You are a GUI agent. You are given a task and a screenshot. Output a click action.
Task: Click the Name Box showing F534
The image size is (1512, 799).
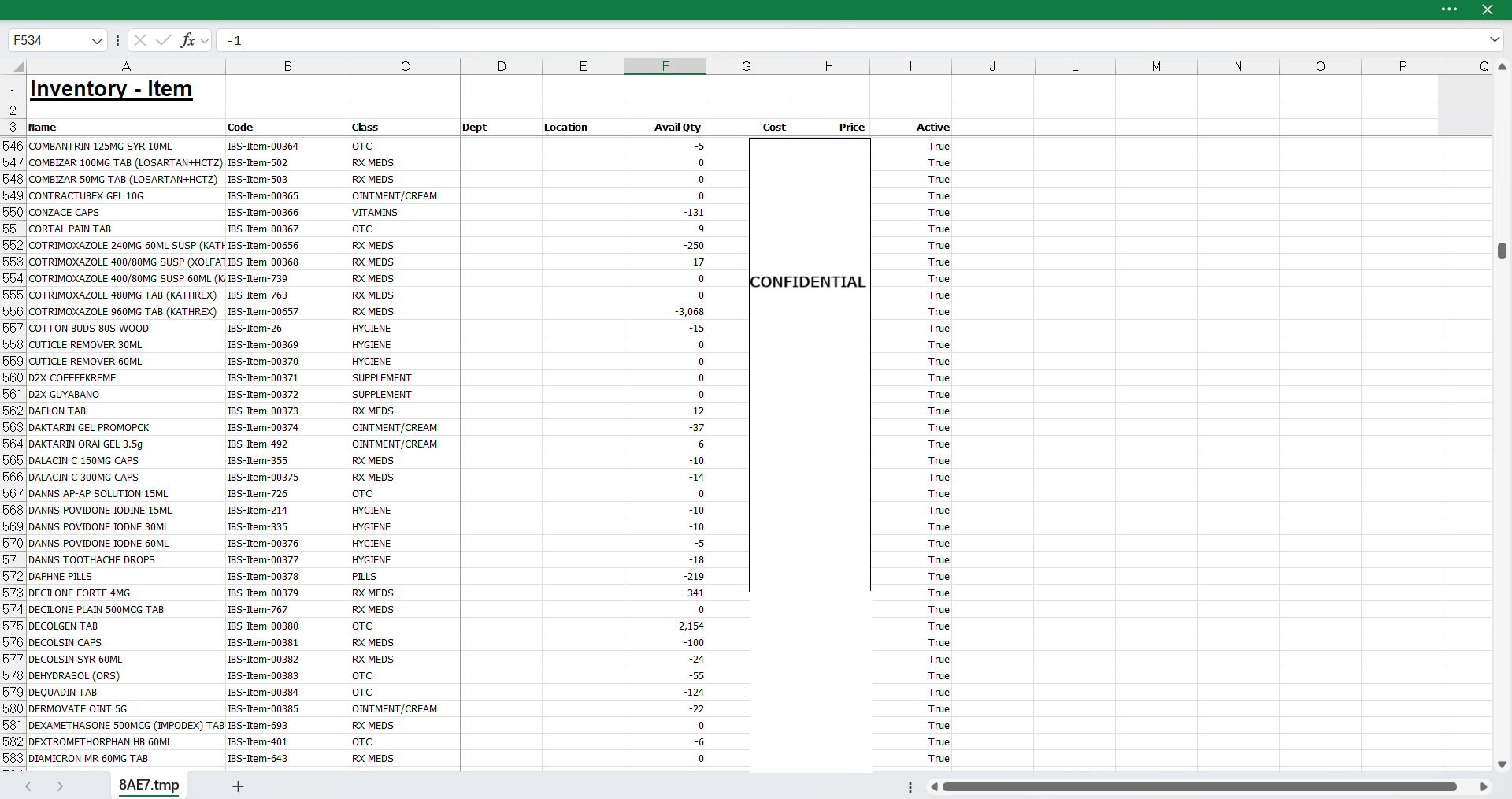49,41
